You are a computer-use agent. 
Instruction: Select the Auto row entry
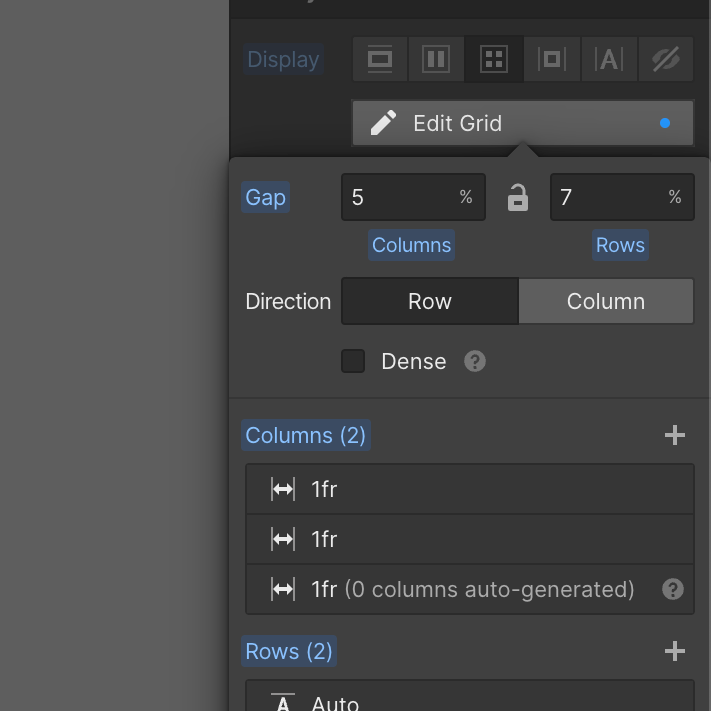coord(470,696)
